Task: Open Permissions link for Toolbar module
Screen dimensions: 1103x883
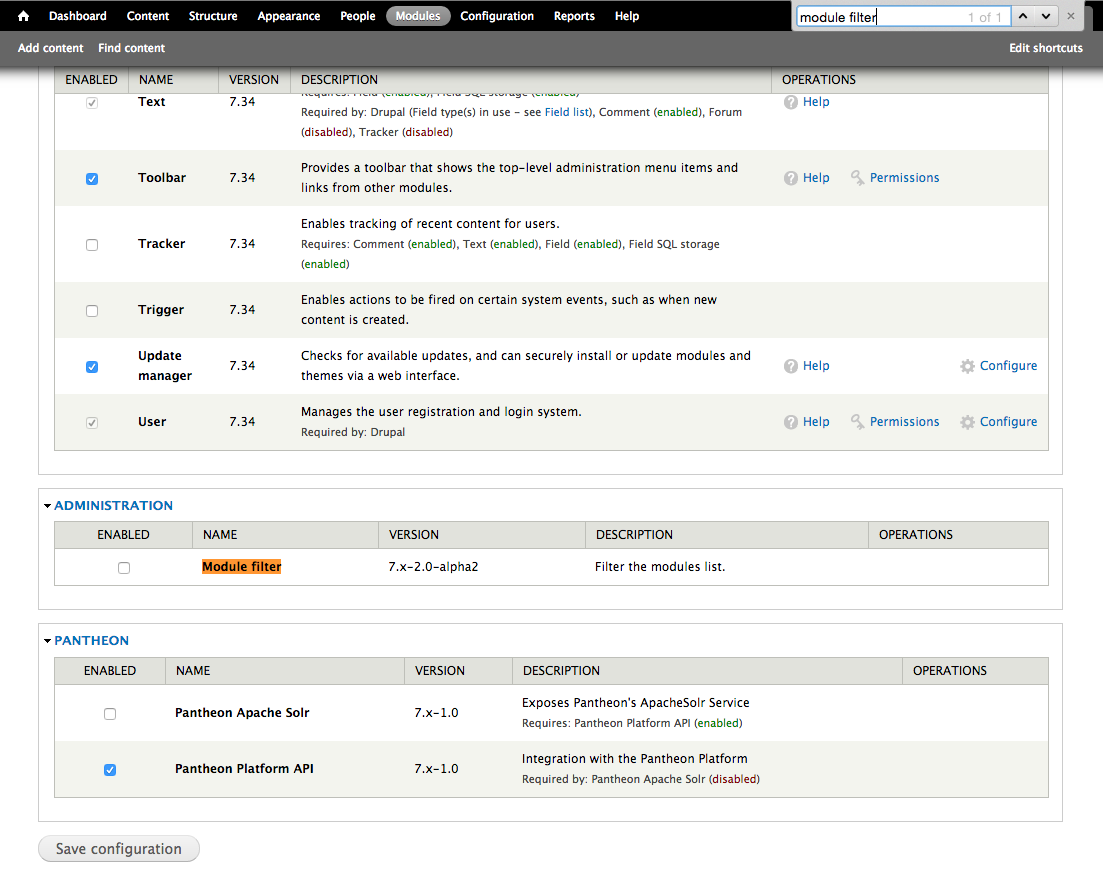Action: (905, 178)
